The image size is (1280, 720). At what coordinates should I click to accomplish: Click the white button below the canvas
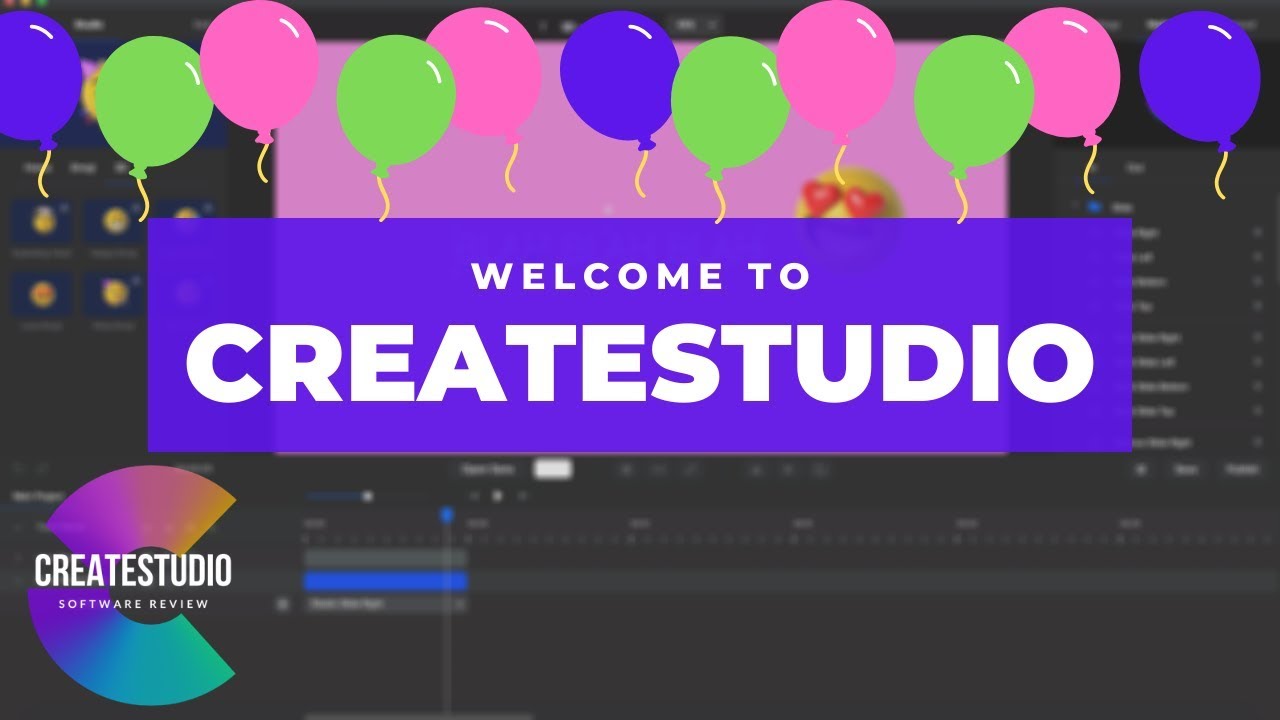[553, 468]
